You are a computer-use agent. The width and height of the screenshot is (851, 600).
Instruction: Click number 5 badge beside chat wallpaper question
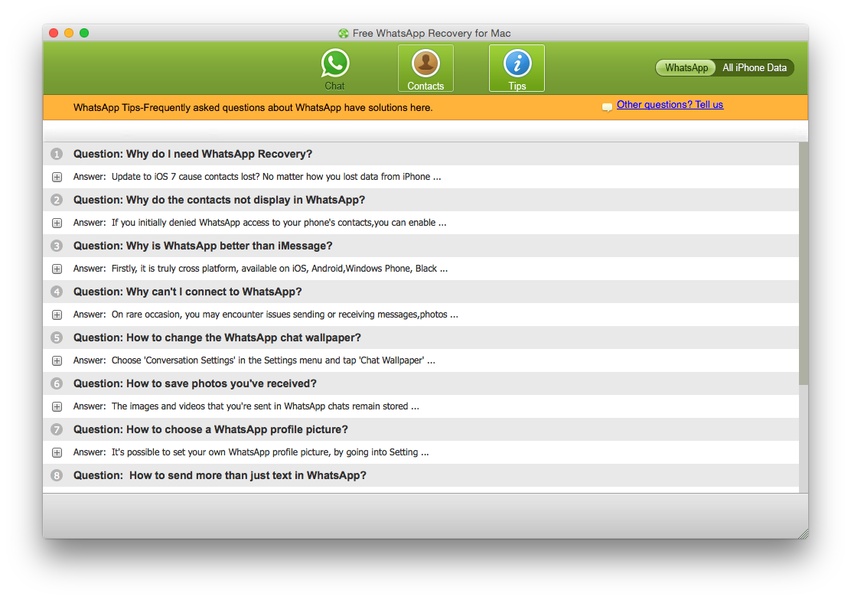coord(57,338)
